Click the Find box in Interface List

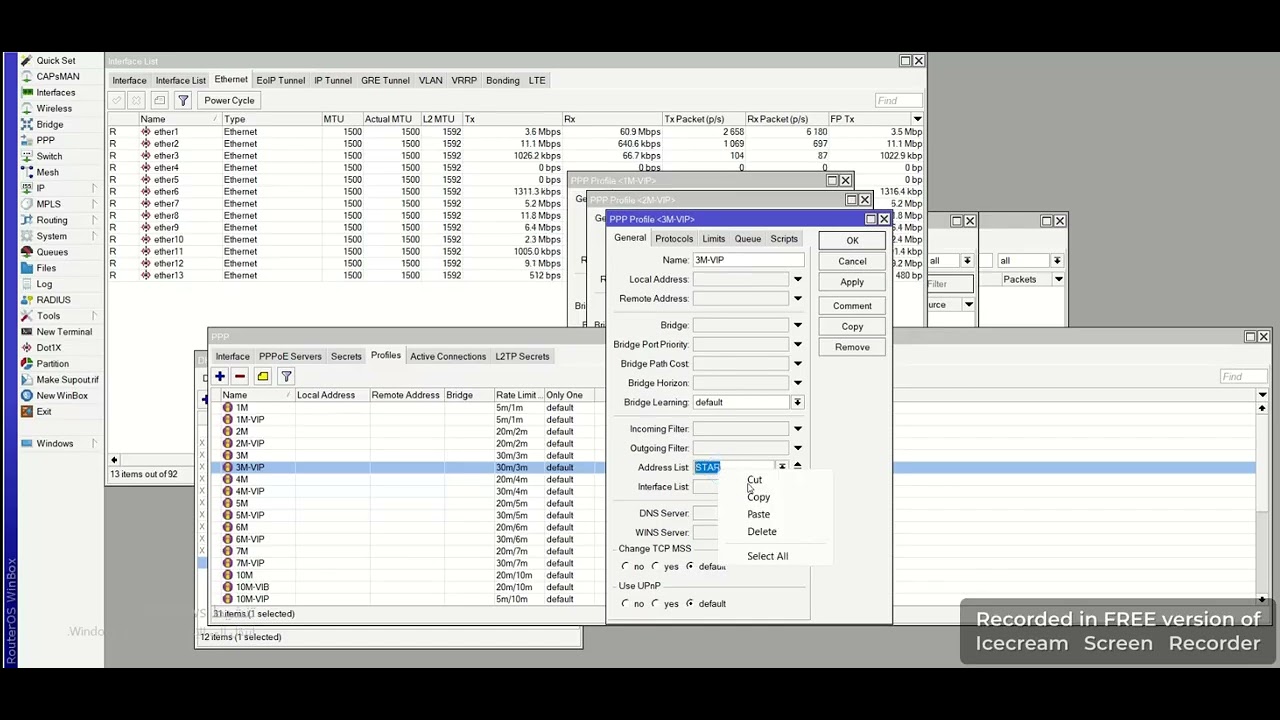click(x=899, y=100)
